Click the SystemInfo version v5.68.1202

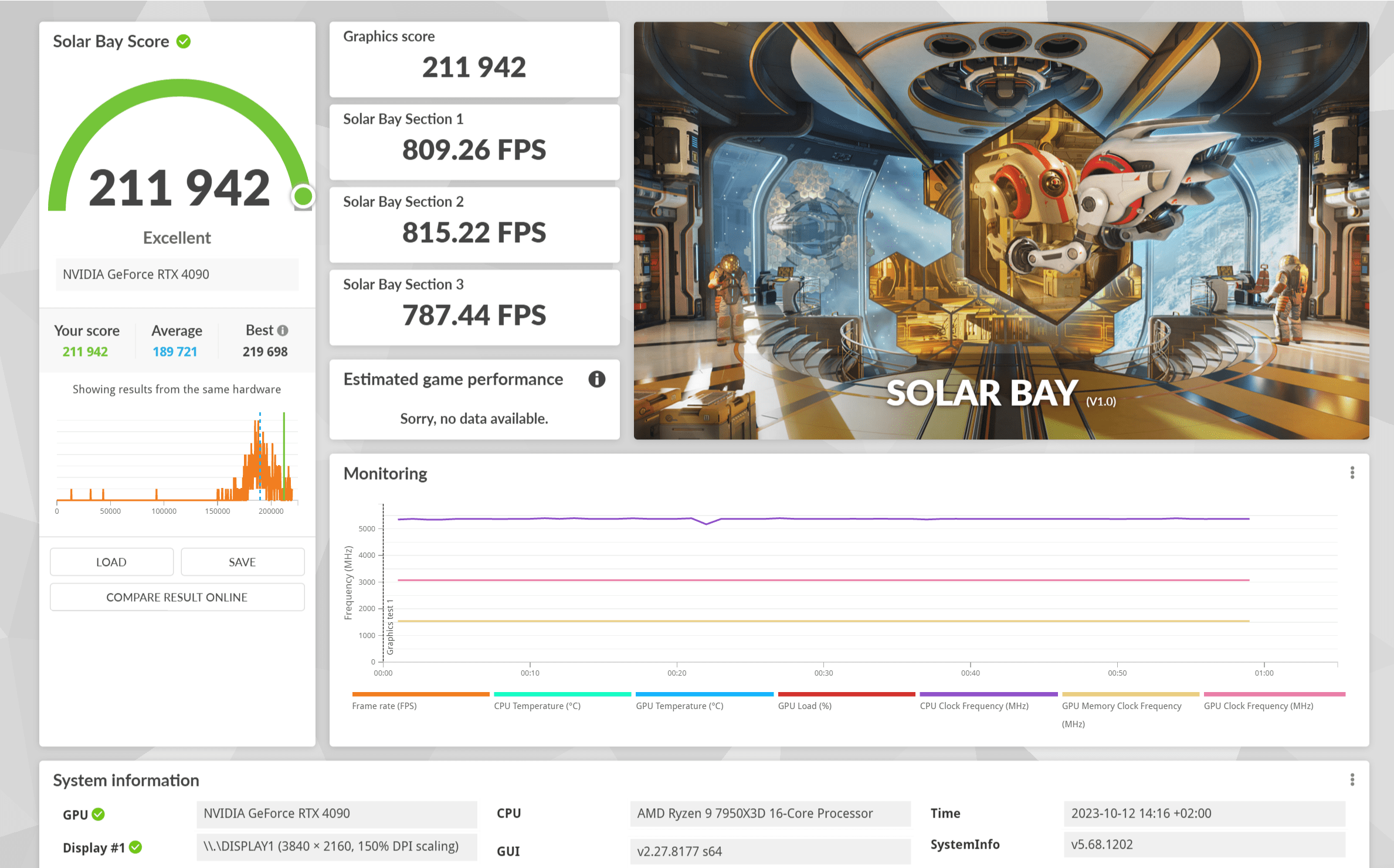tap(1204, 845)
